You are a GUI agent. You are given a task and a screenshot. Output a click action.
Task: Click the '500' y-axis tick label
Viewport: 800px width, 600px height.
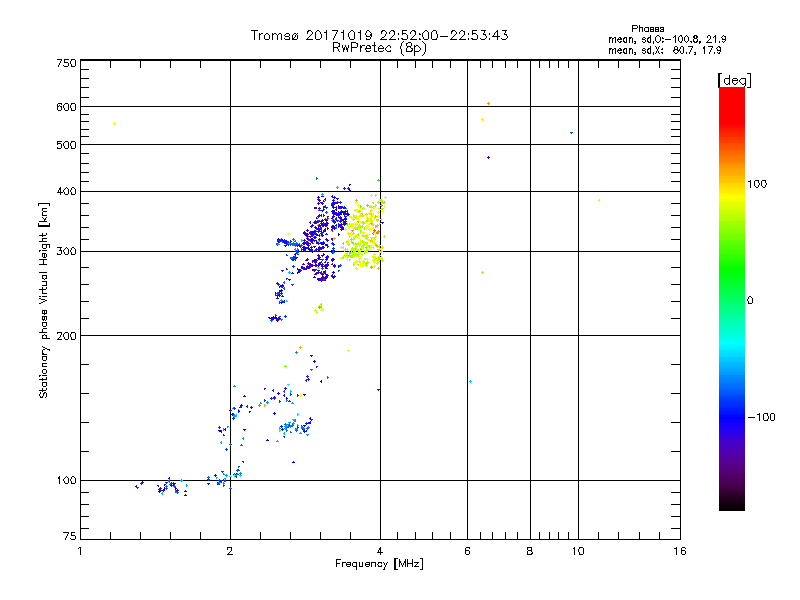tap(66, 145)
